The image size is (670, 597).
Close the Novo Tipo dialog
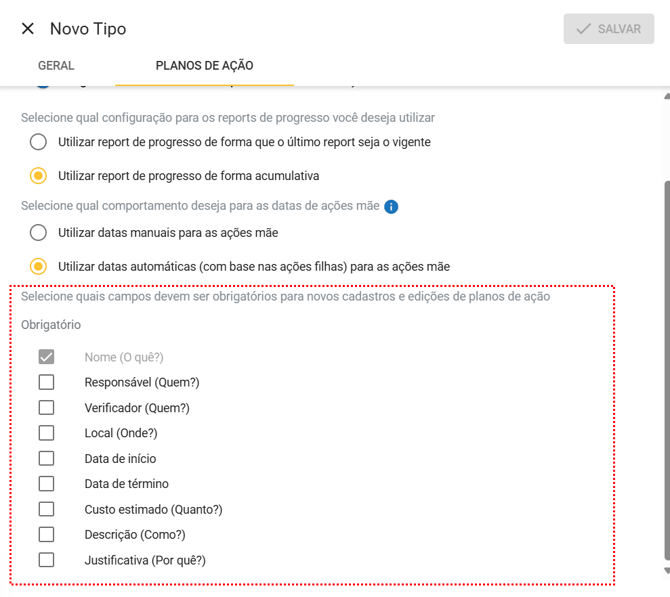(27, 29)
